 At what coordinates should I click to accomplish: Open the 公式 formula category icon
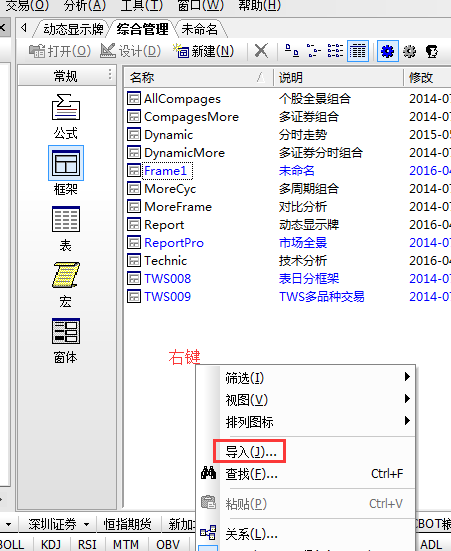pos(66,107)
